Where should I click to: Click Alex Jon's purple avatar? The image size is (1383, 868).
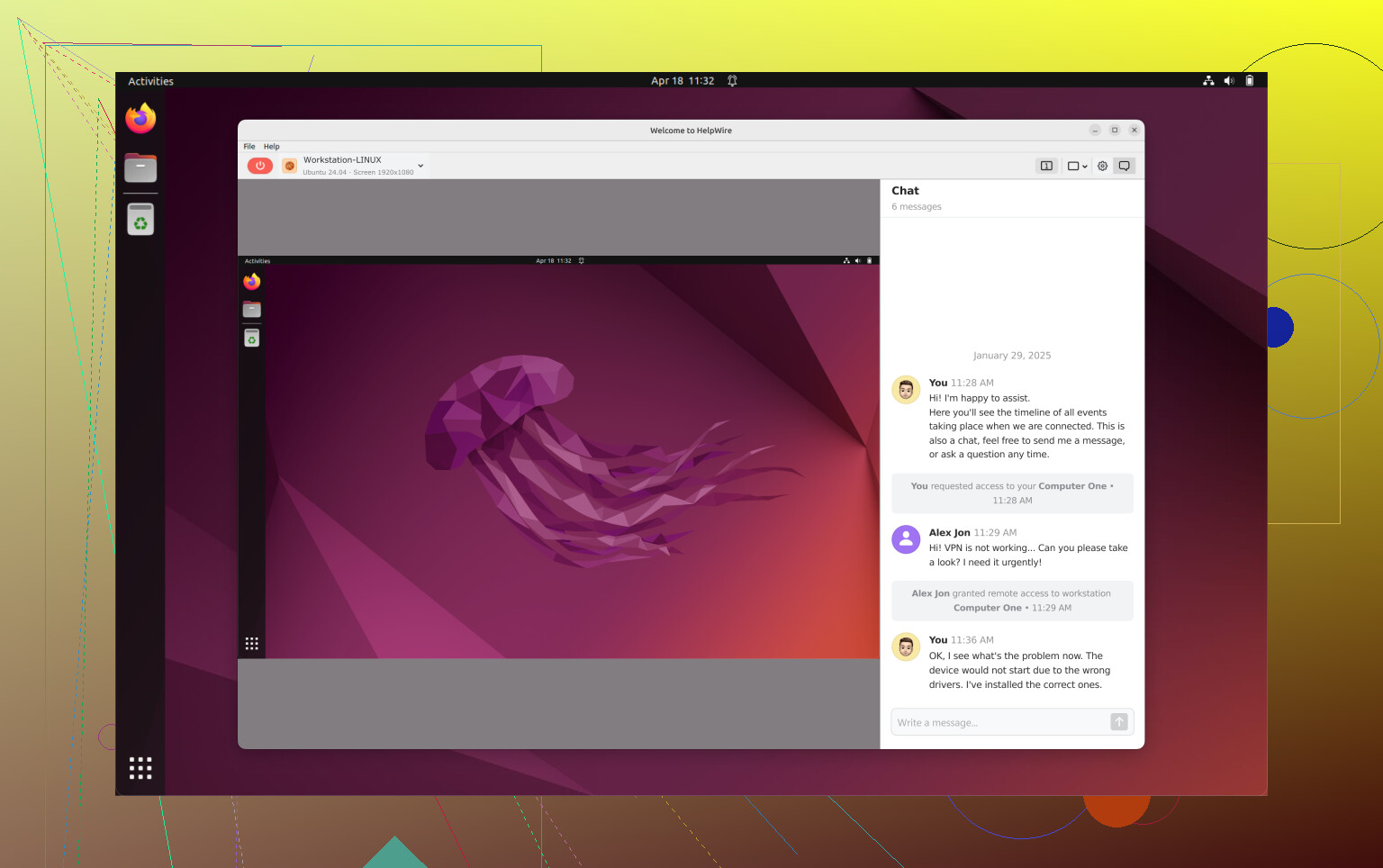pyautogui.click(x=905, y=539)
